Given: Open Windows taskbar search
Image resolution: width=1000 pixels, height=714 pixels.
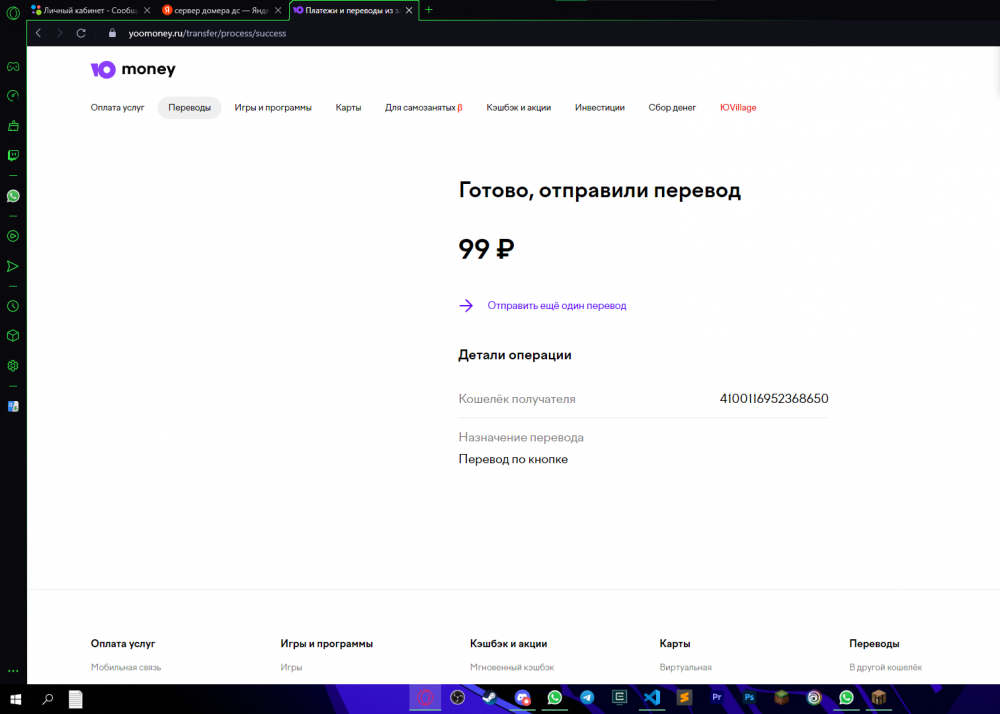Looking at the screenshot, I should (47, 699).
